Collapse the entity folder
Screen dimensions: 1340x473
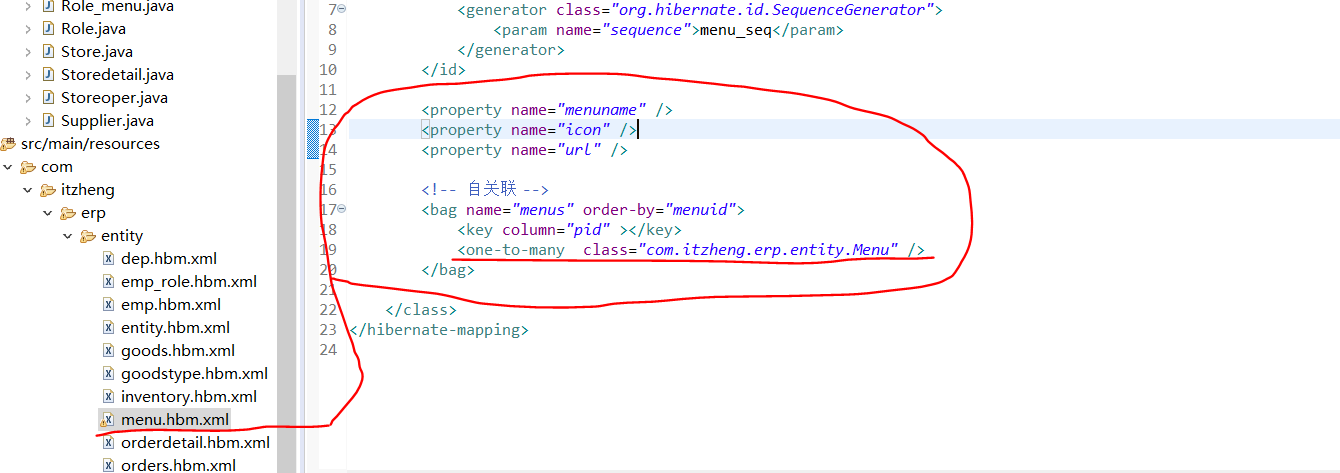point(68,236)
